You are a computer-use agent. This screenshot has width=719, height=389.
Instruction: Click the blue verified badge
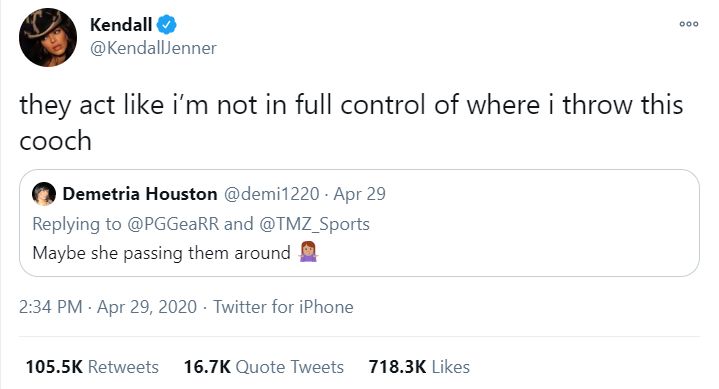pyautogui.click(x=167, y=25)
